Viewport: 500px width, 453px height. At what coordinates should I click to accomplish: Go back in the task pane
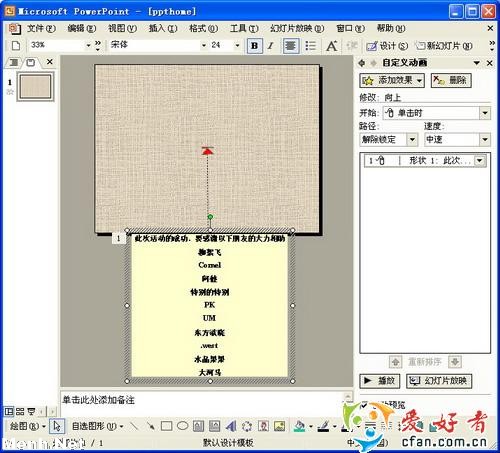(x=362, y=63)
